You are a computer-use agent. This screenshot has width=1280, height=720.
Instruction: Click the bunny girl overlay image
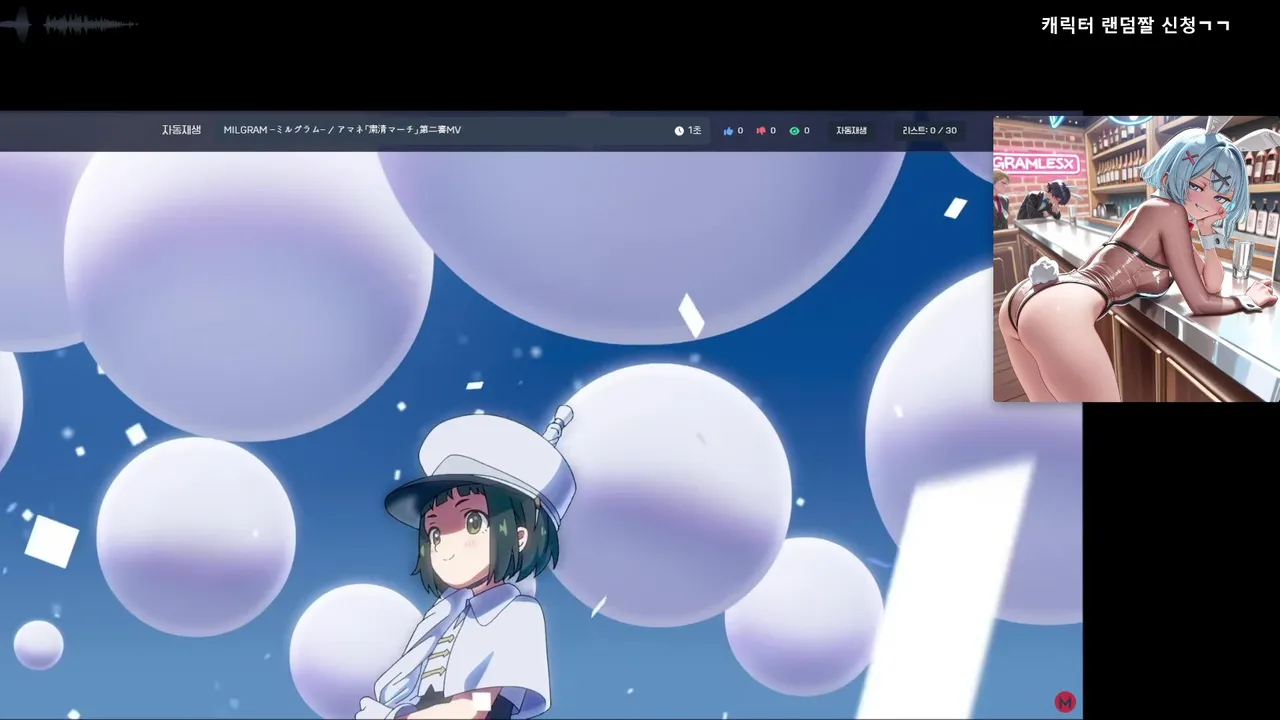1136,259
